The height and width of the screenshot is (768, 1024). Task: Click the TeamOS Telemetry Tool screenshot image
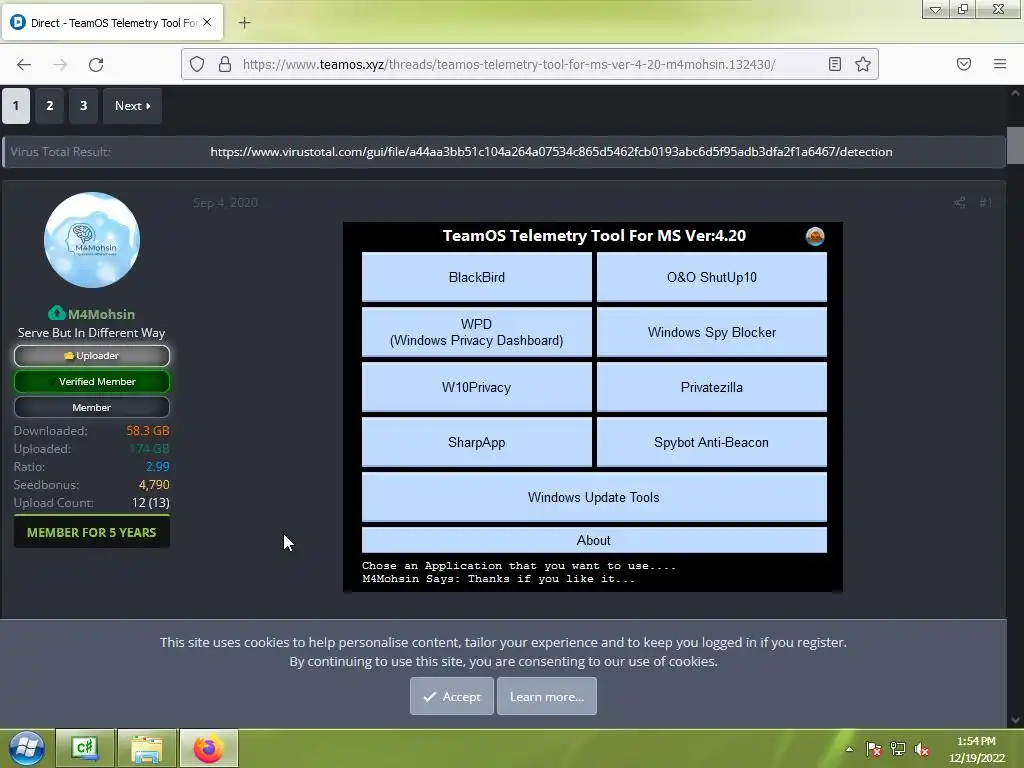593,407
